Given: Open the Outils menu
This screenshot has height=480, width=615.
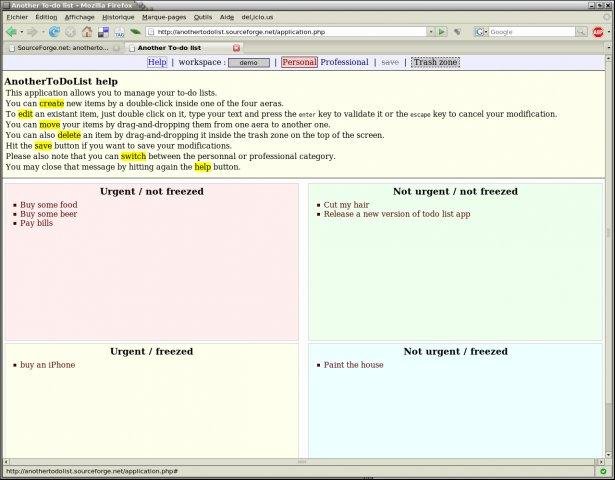Looking at the screenshot, I should coord(203,17).
